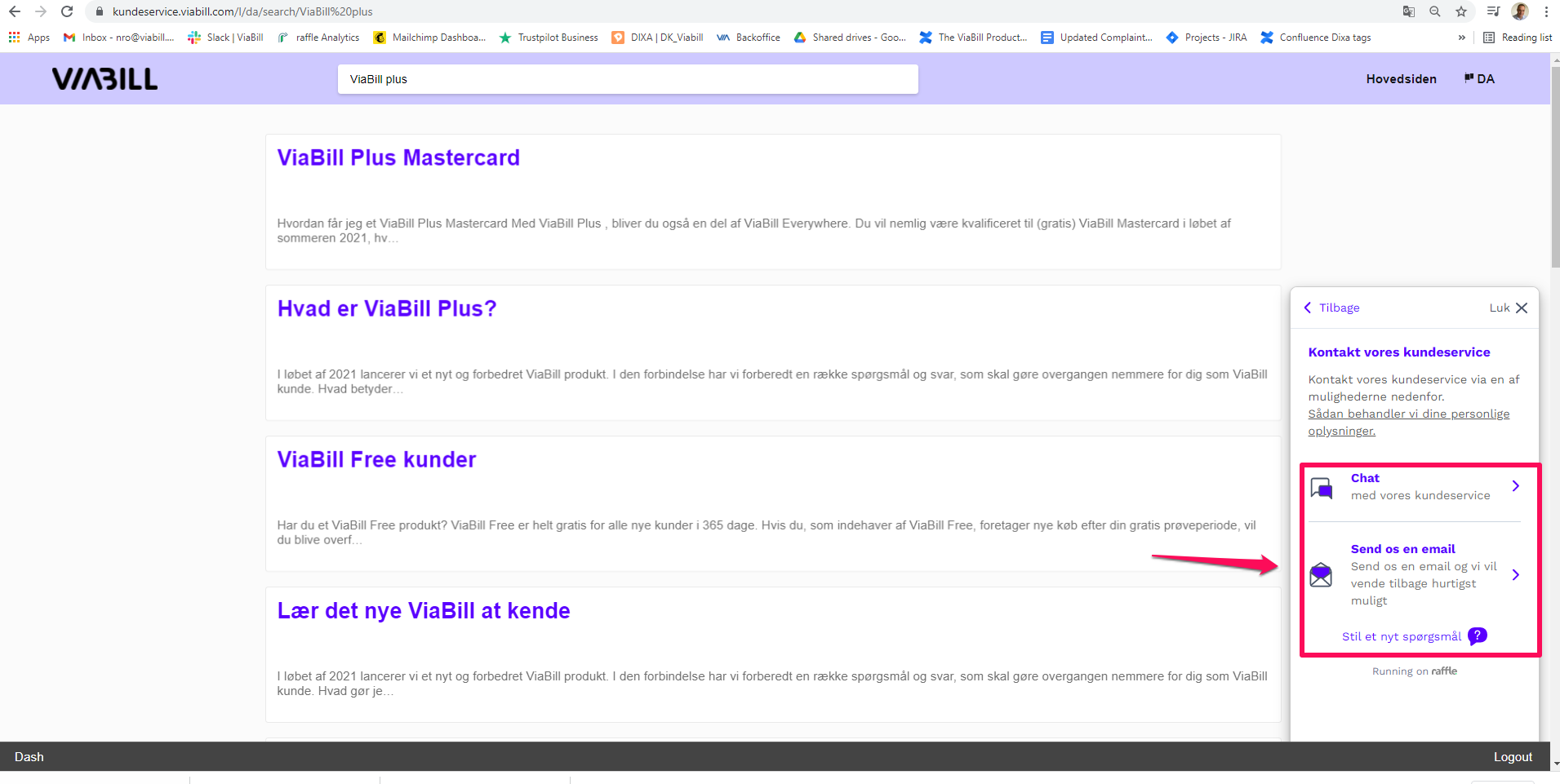Open the Projects - JIRA bookmark

coord(1207,38)
